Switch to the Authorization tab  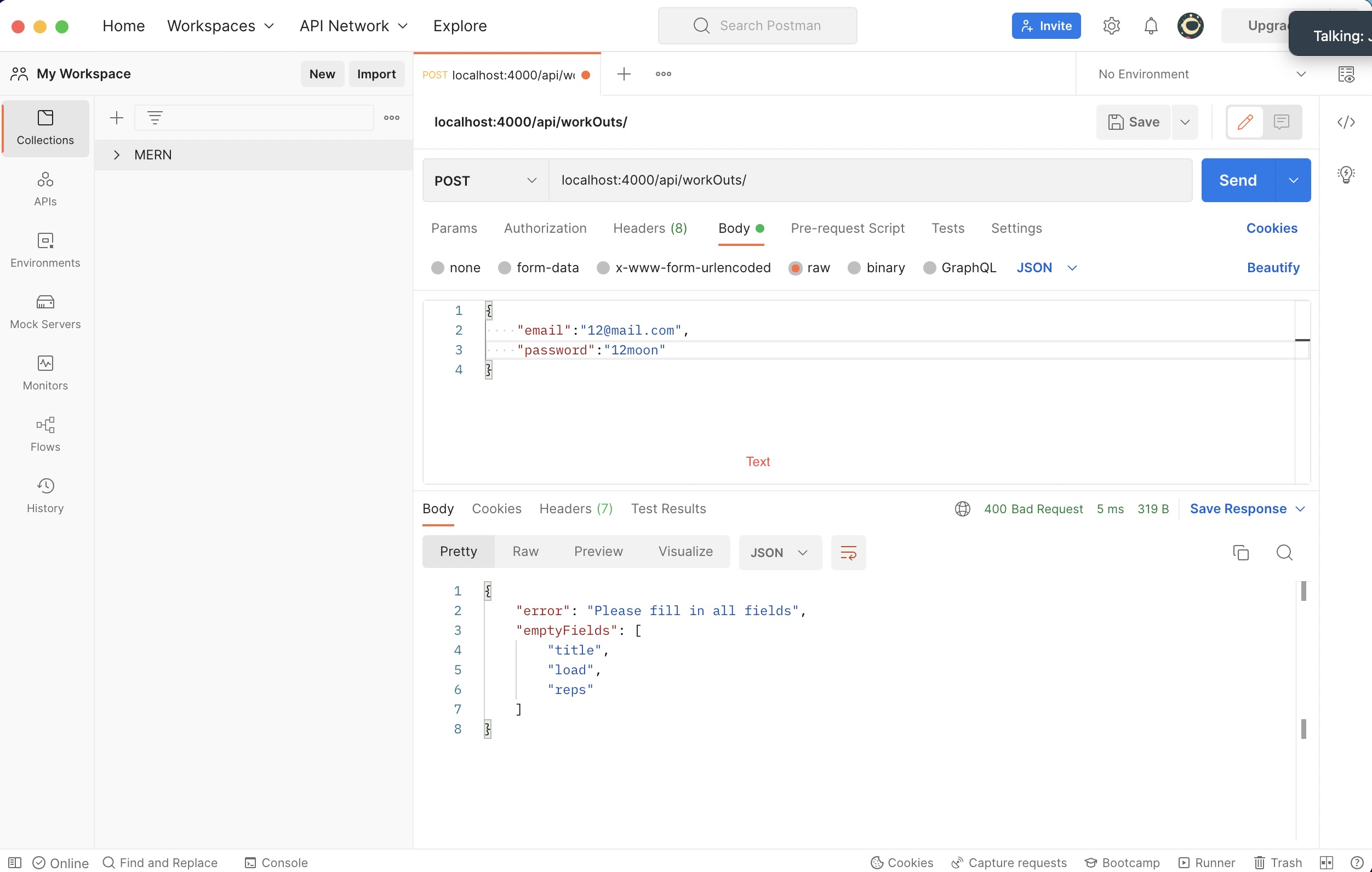(545, 228)
